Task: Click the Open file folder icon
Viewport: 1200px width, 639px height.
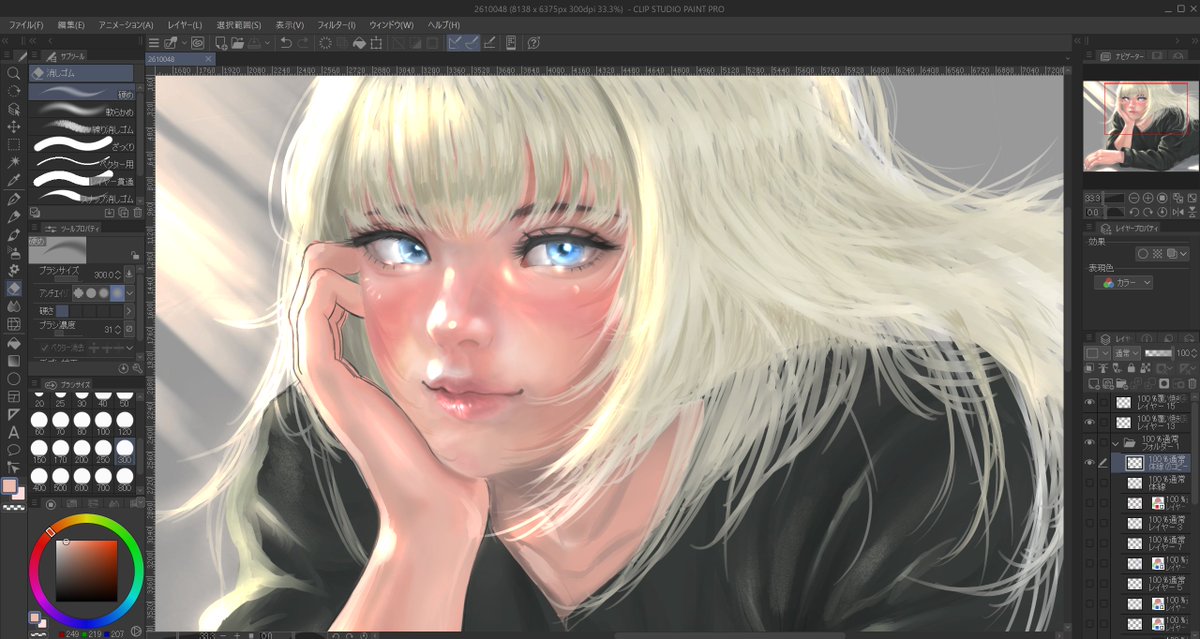Action: pos(237,43)
